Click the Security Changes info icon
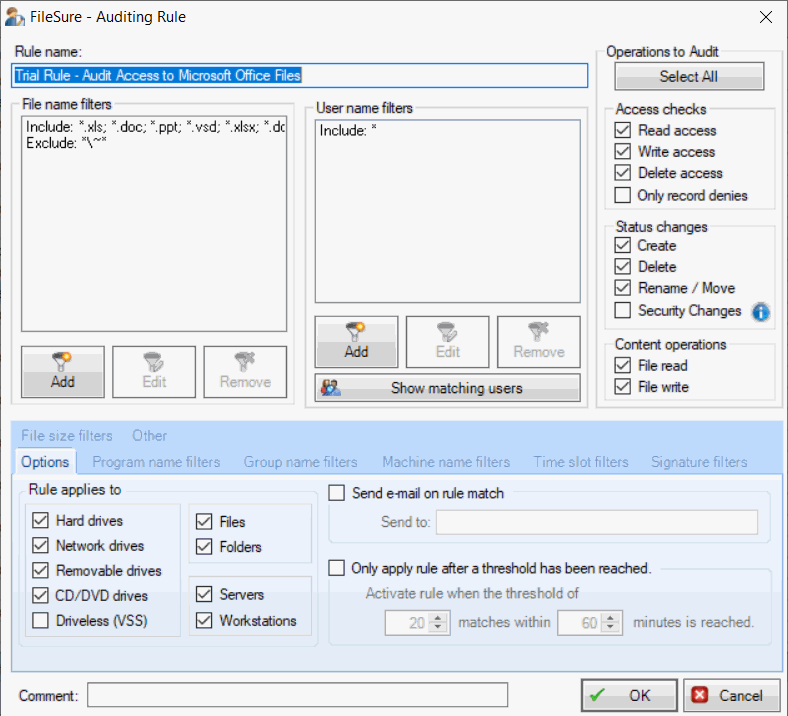788x716 pixels. click(x=760, y=312)
